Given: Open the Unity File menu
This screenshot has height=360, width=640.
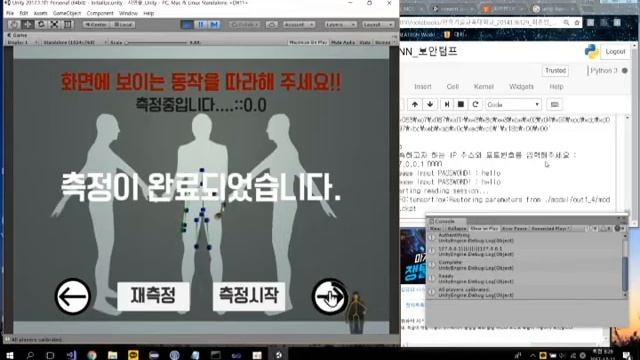Looking at the screenshot, I should tap(10, 13).
